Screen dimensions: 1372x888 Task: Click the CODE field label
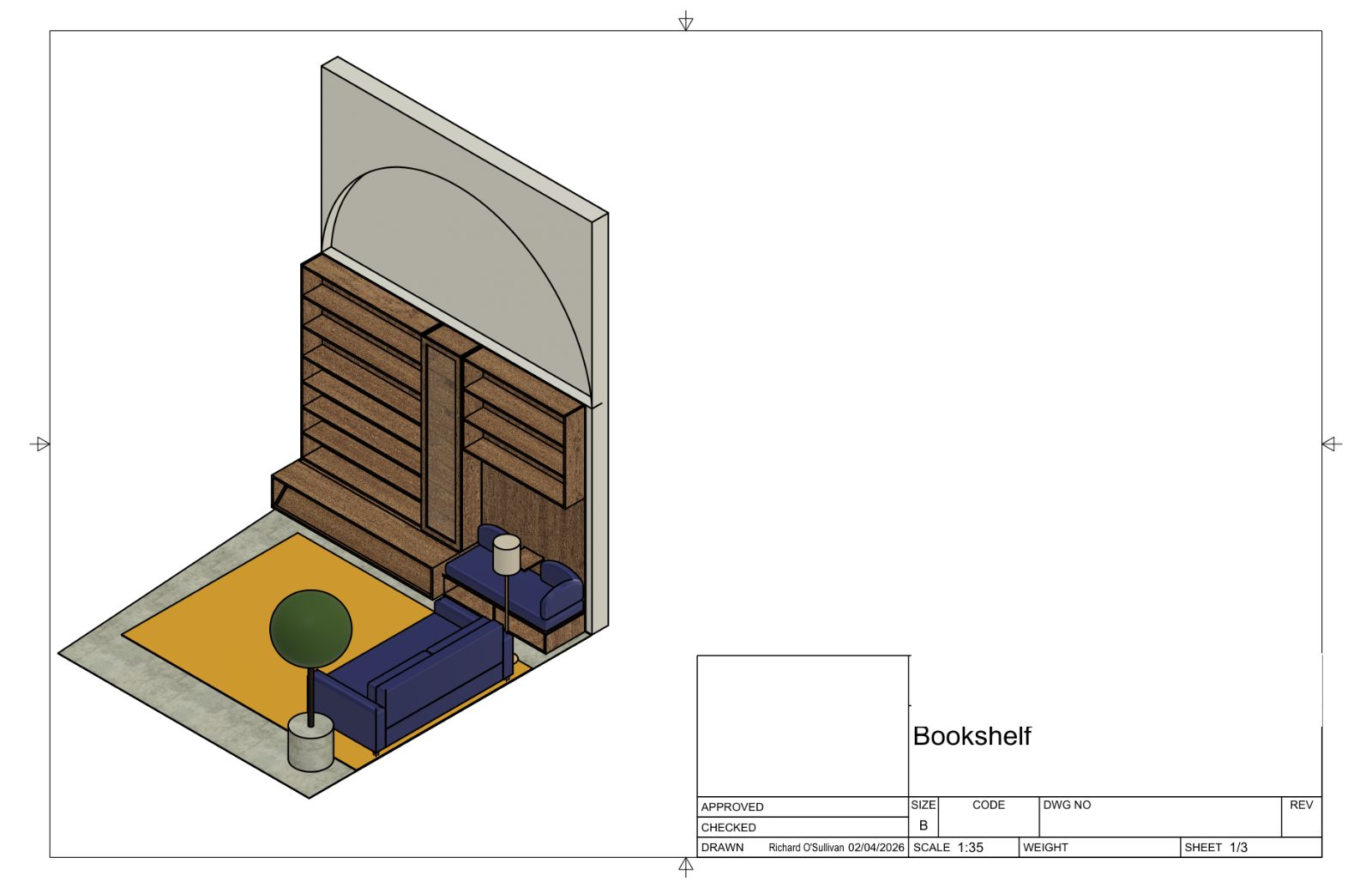[x=989, y=805]
